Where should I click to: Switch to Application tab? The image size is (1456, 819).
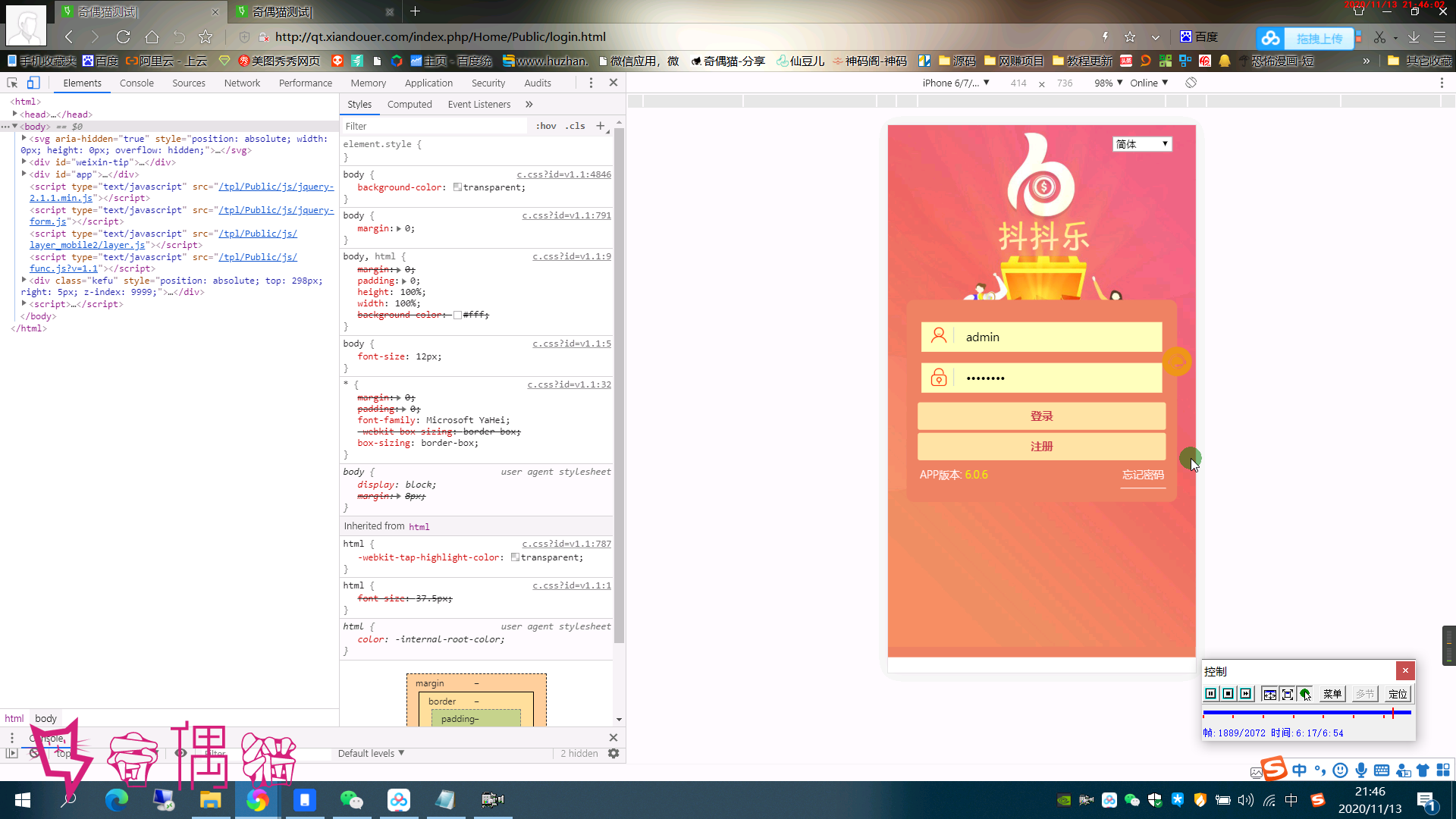coord(428,83)
